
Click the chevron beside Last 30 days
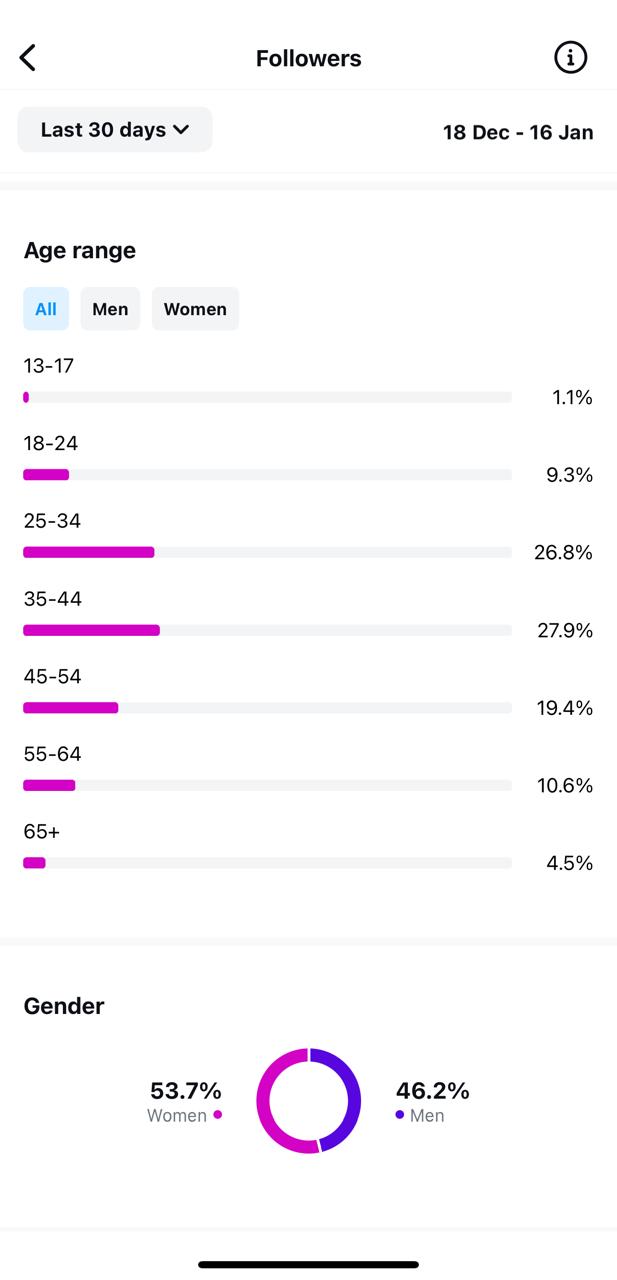point(181,129)
